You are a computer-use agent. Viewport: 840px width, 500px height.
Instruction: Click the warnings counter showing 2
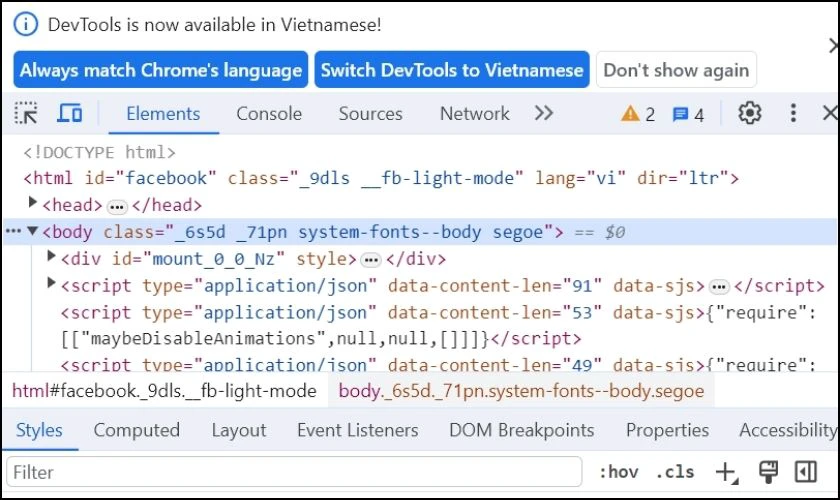(x=638, y=114)
